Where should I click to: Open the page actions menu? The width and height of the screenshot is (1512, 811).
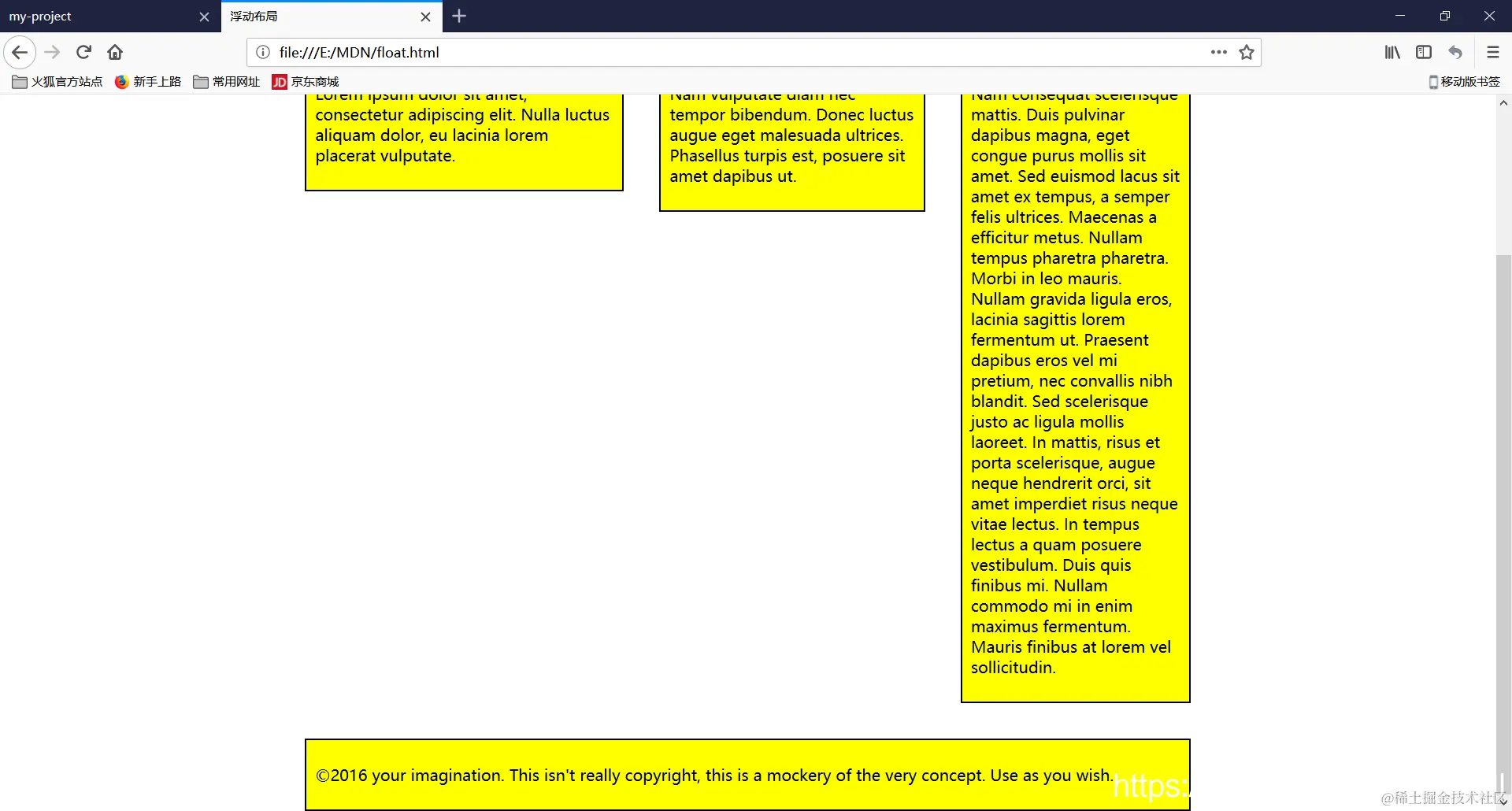click(1219, 53)
